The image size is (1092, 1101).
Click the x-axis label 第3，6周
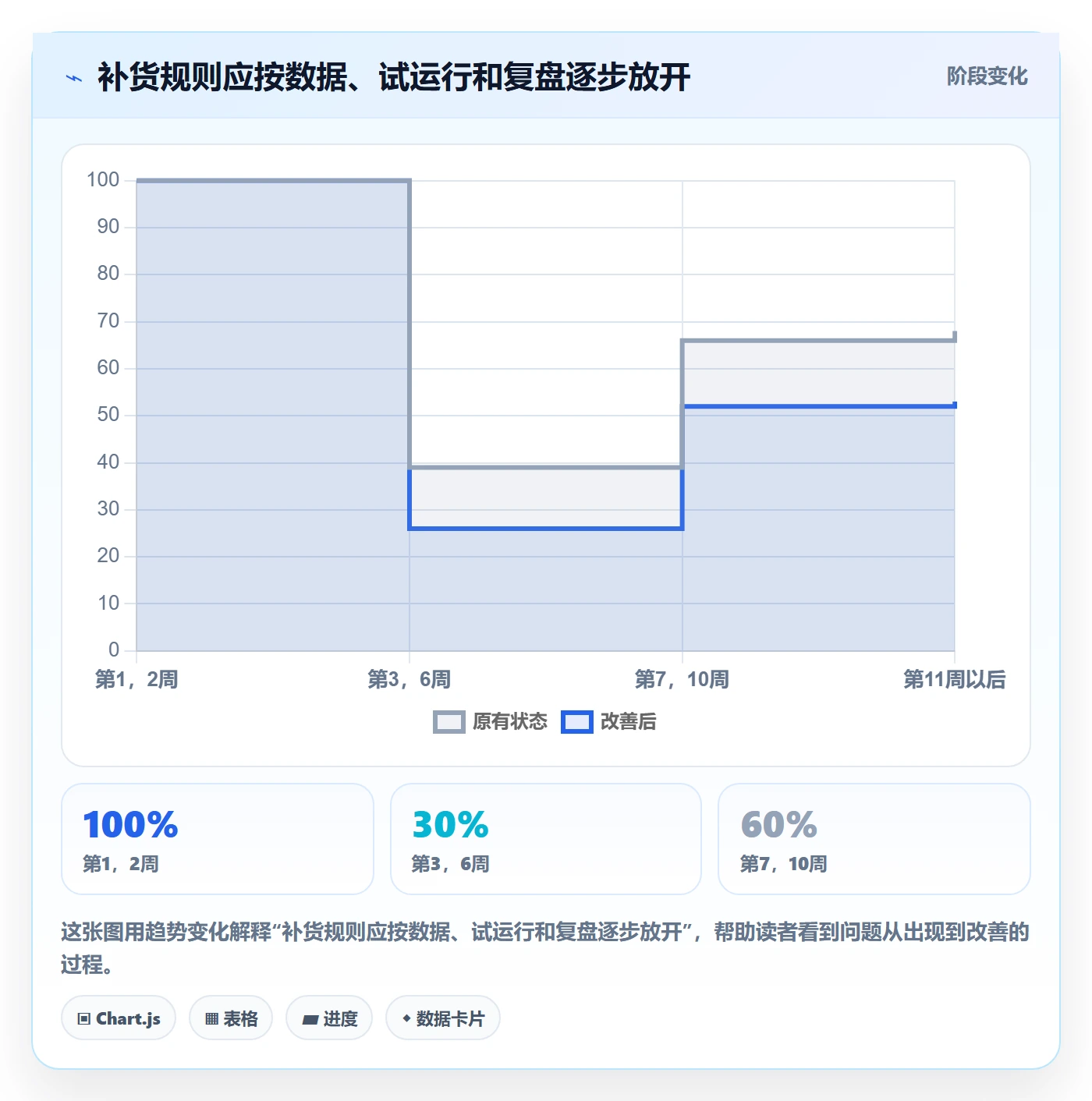[x=409, y=679]
